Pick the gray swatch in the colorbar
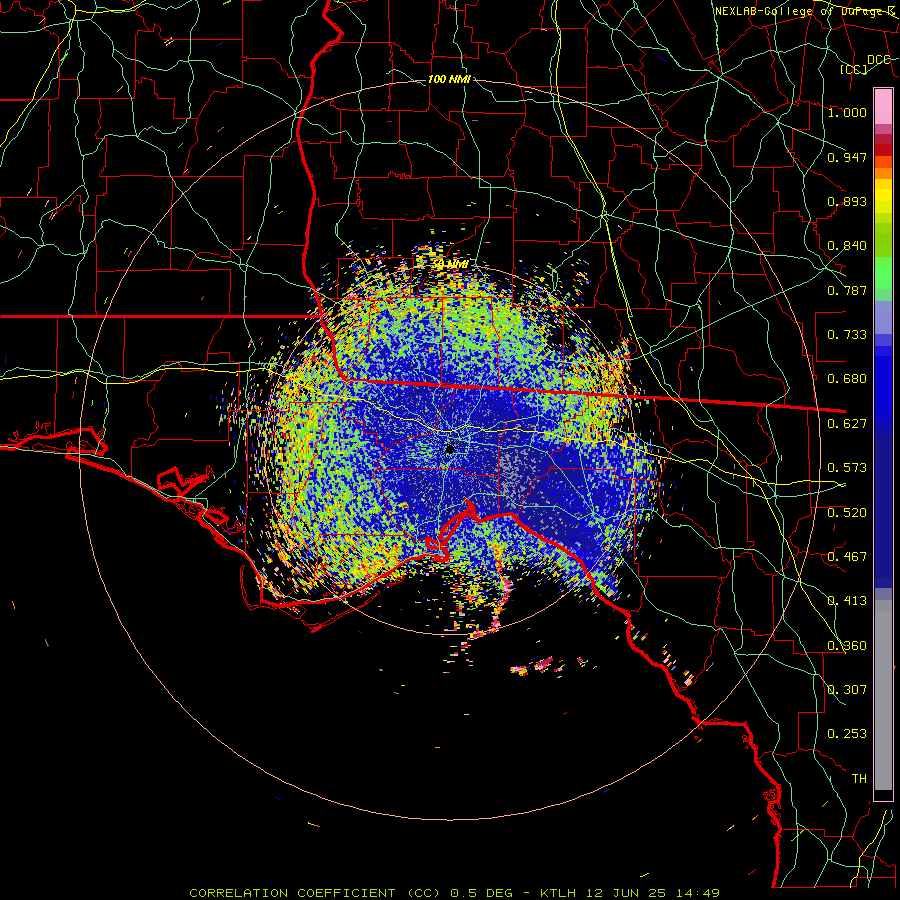The image size is (900, 900). coord(883,695)
